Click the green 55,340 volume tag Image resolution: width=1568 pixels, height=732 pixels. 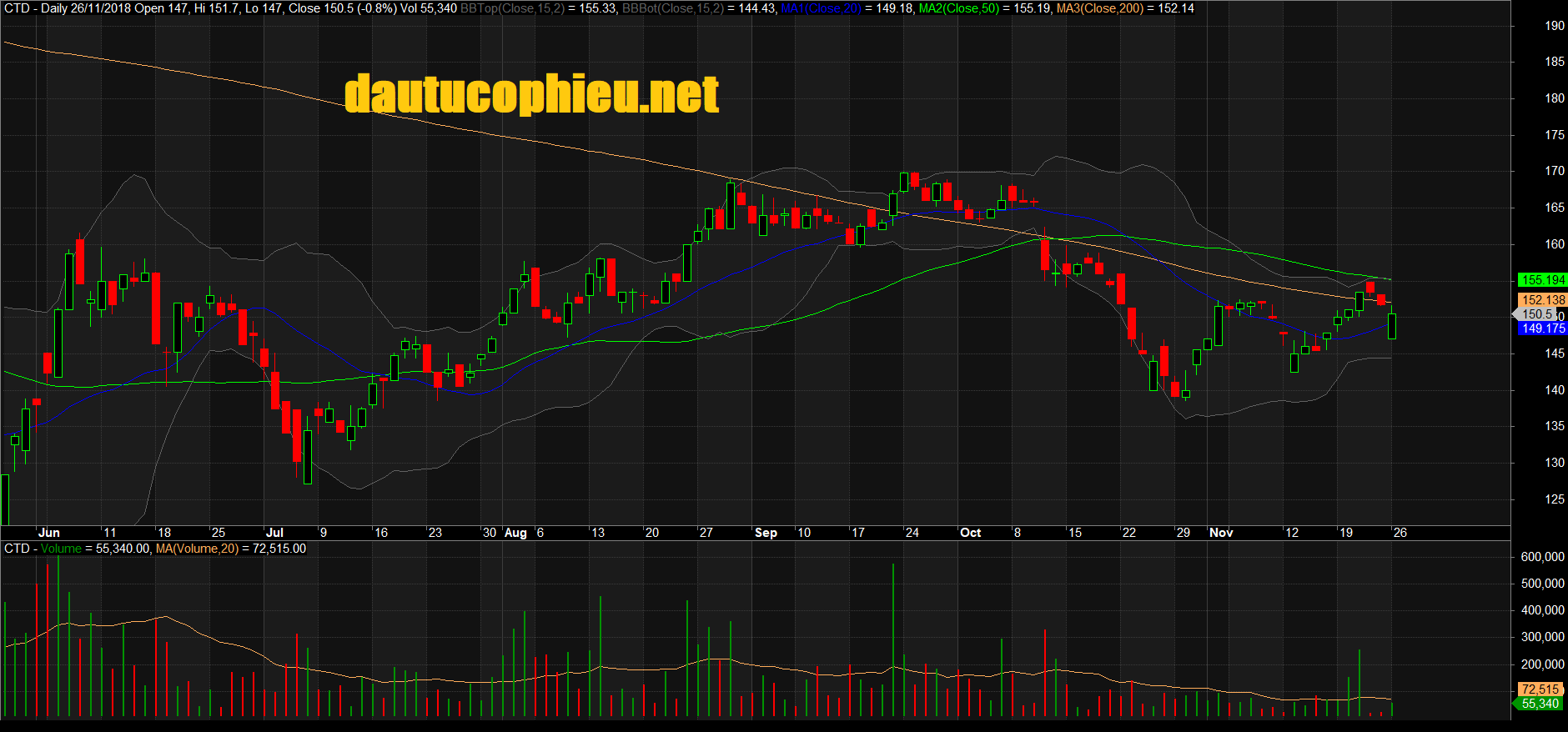tap(1539, 704)
